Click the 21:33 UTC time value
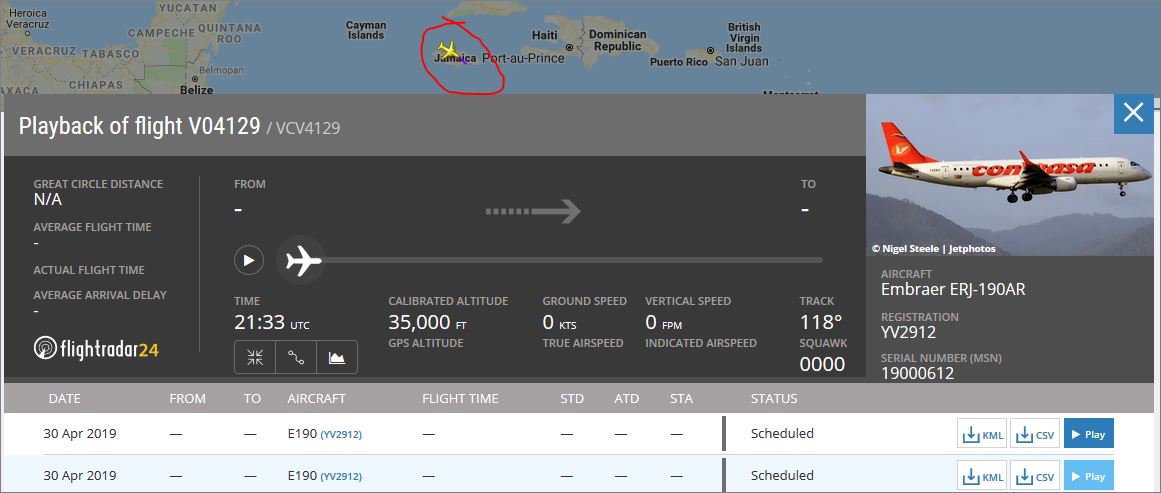This screenshot has width=1161, height=493. pyautogui.click(x=272, y=323)
